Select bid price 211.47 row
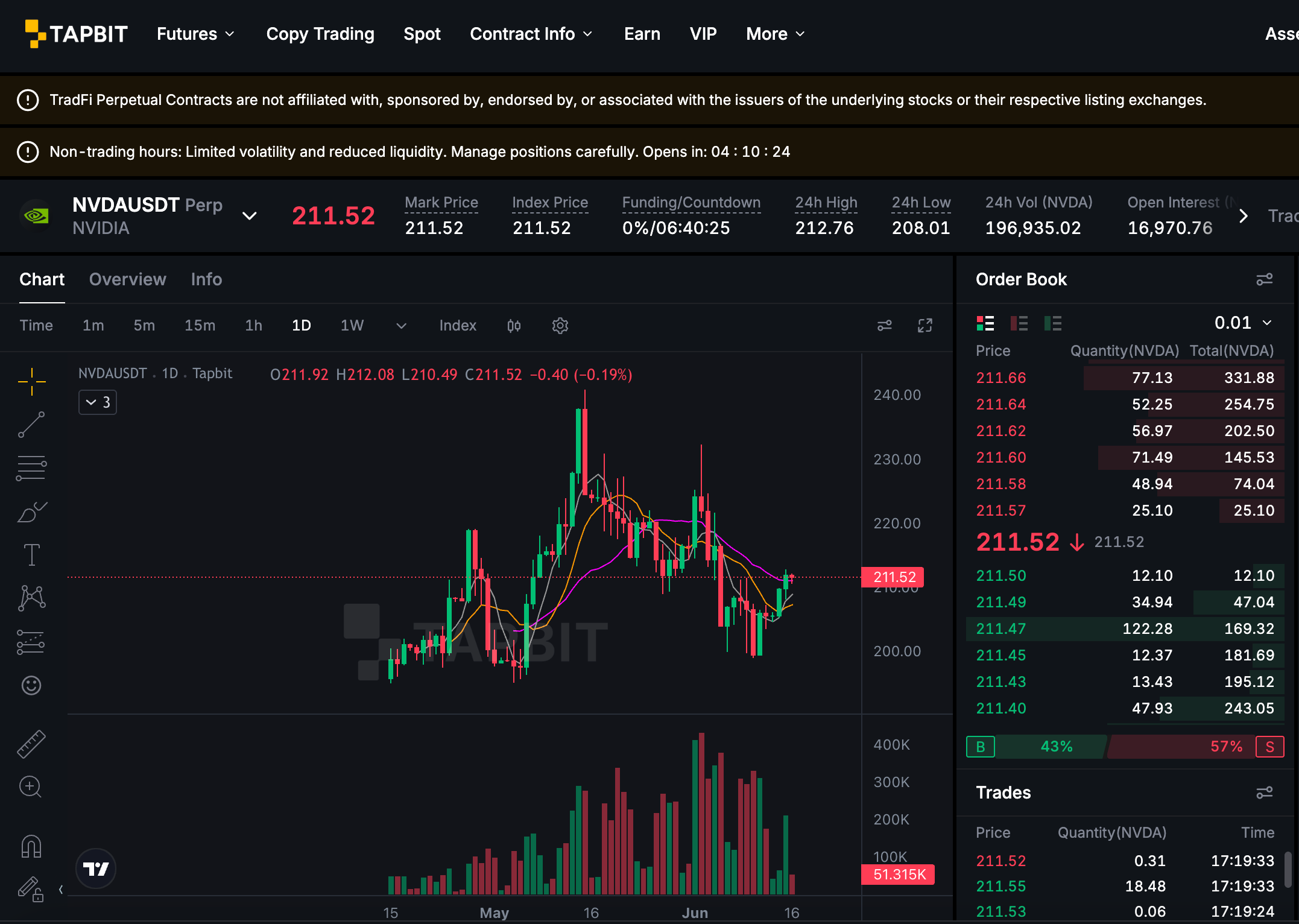Image resolution: width=1299 pixels, height=924 pixels. (1125, 628)
